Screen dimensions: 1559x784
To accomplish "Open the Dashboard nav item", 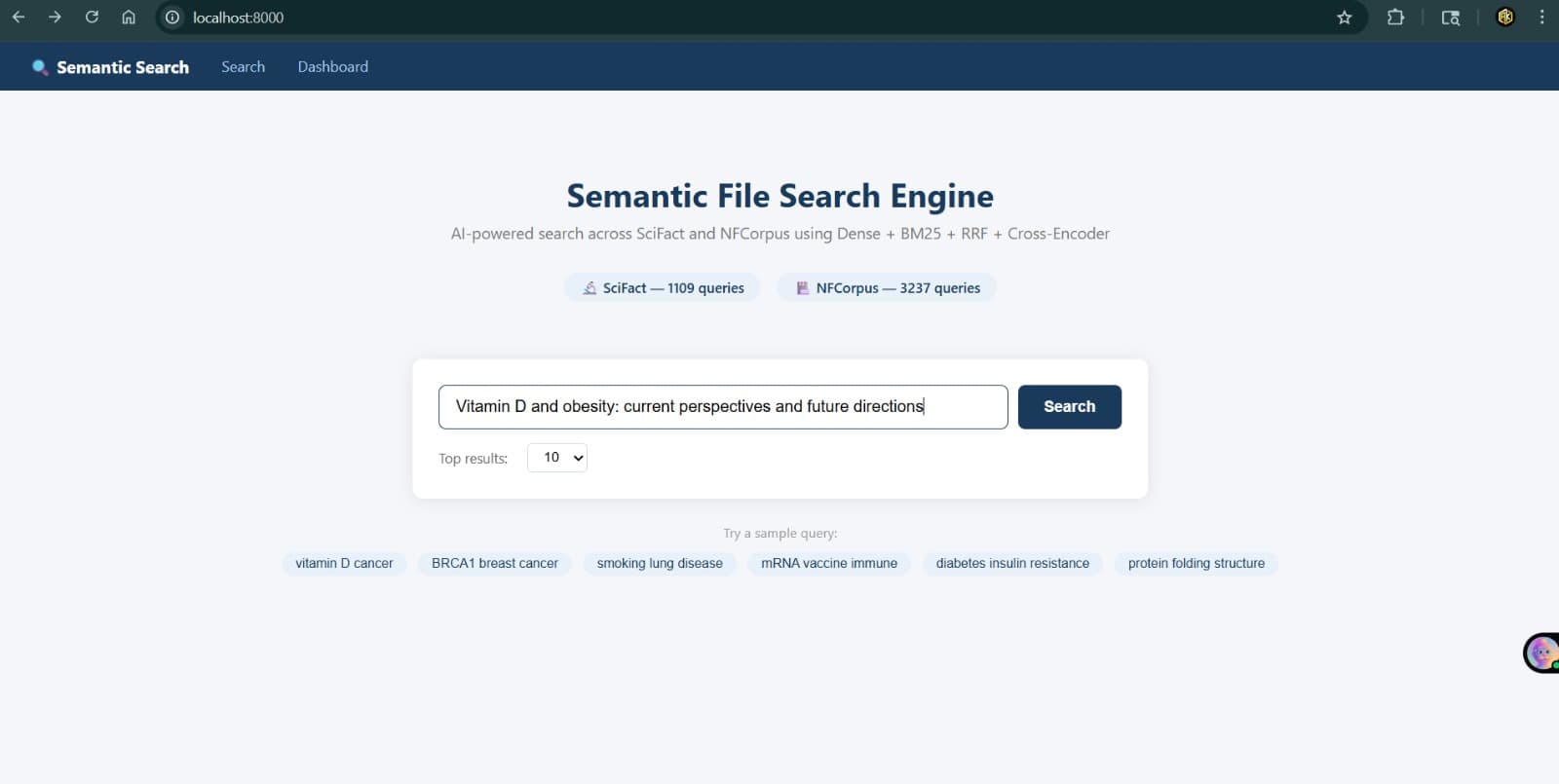I will coord(333,67).
